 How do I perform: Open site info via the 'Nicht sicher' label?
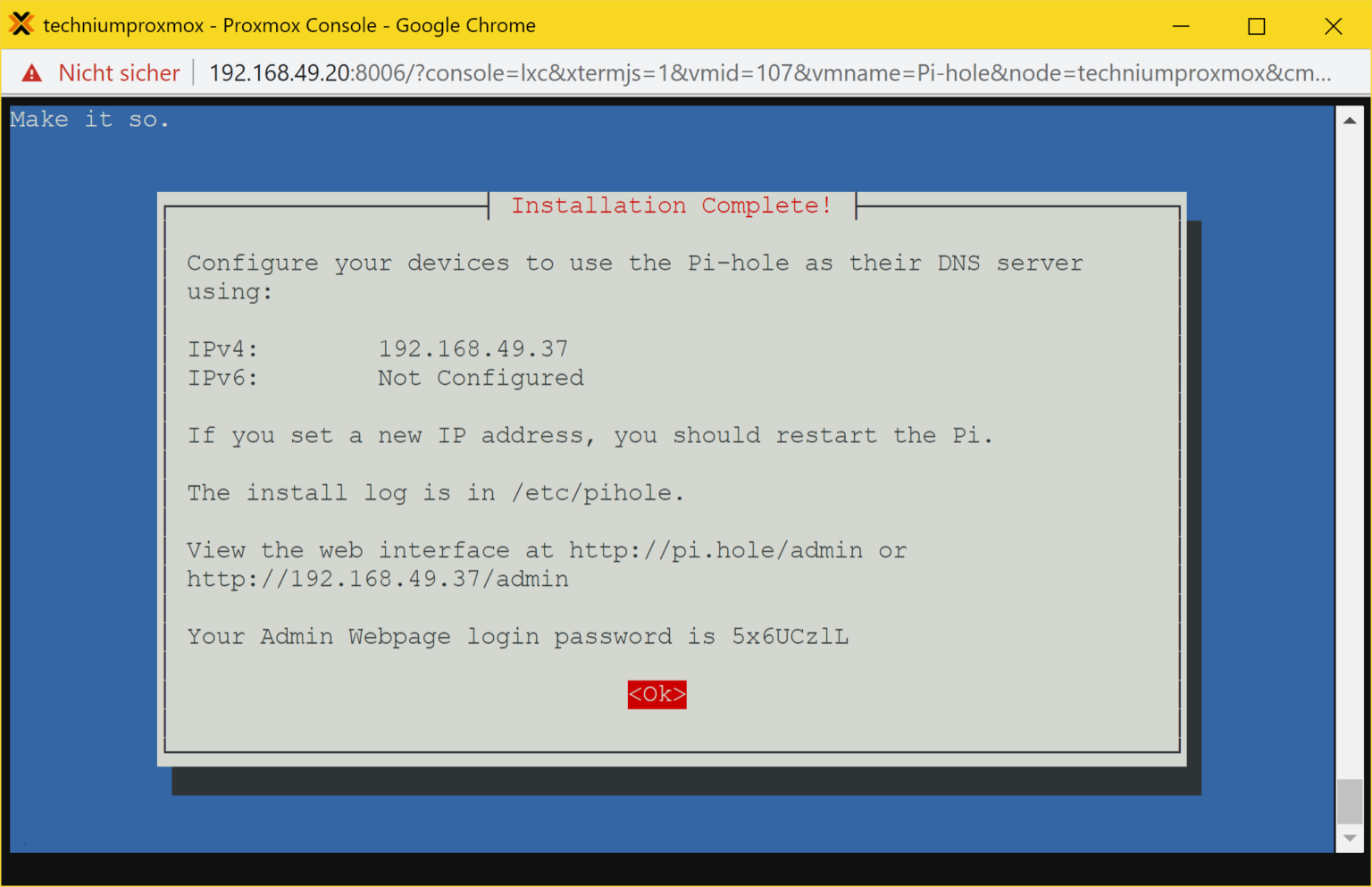pos(119,72)
